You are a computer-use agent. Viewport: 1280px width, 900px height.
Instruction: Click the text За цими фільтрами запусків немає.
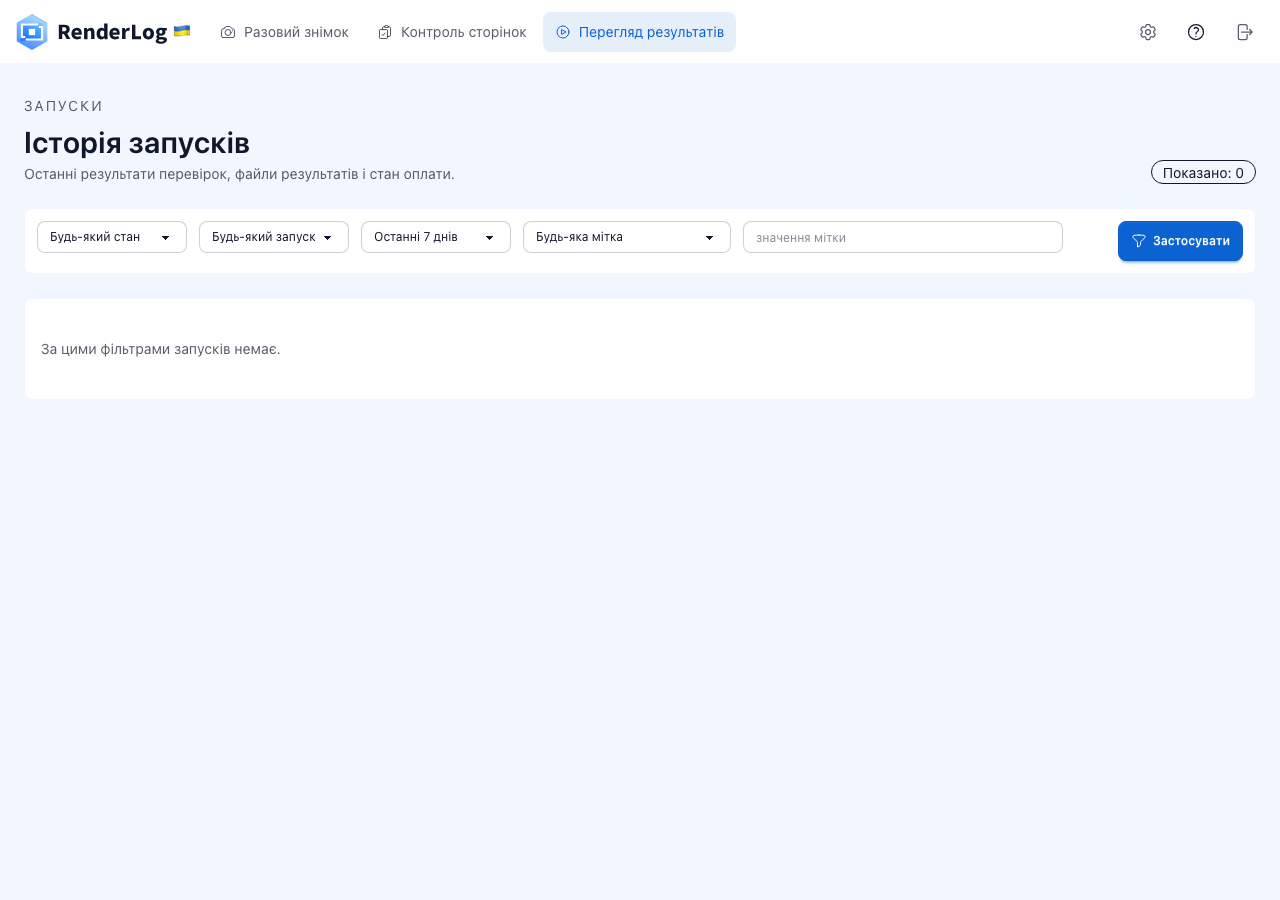pos(161,349)
